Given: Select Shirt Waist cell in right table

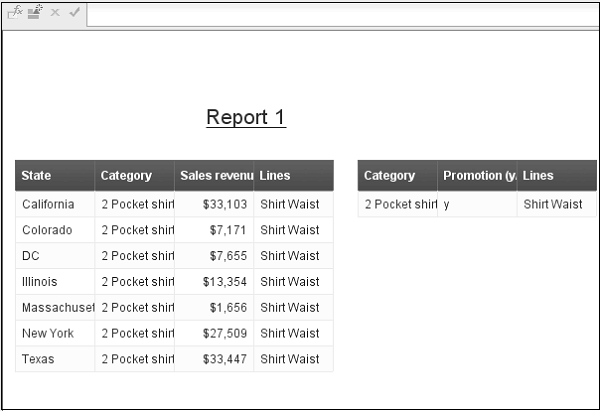Looking at the screenshot, I should click(x=556, y=204).
